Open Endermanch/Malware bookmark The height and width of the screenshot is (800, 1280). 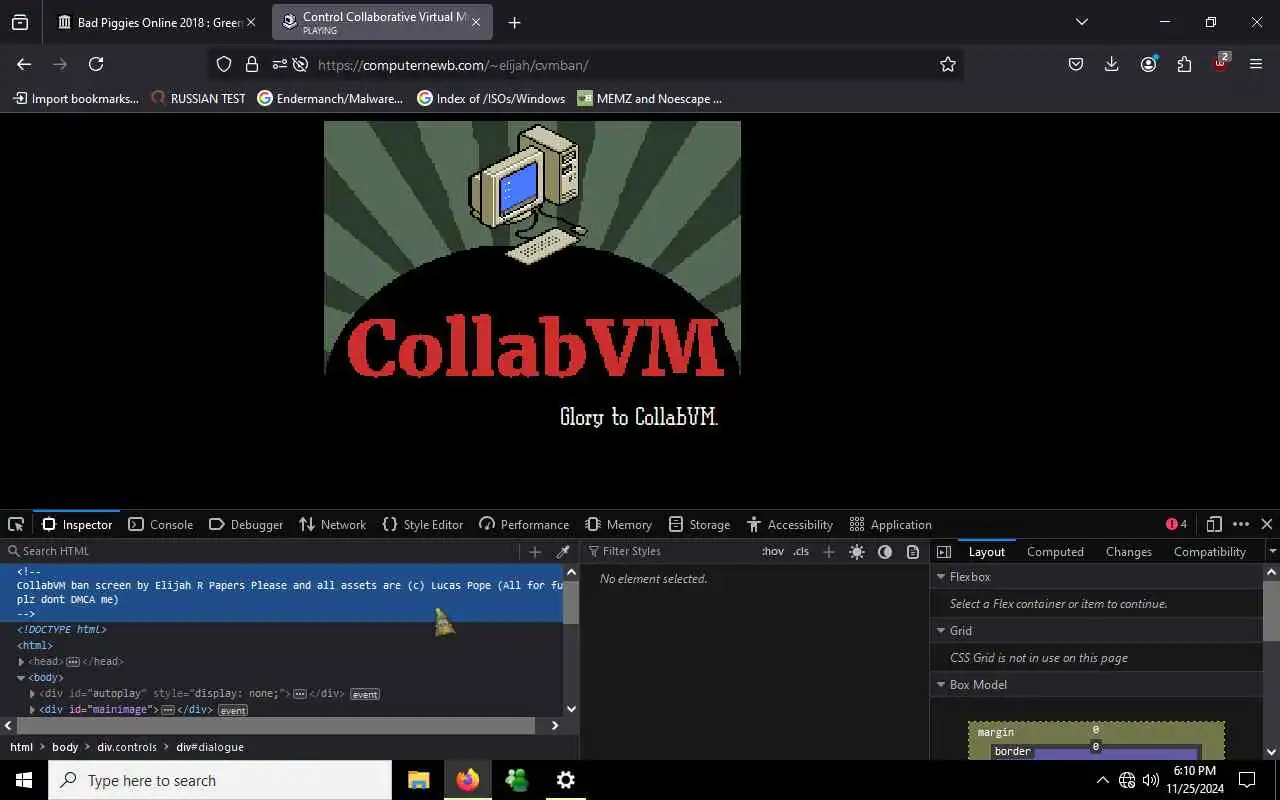pos(330,98)
